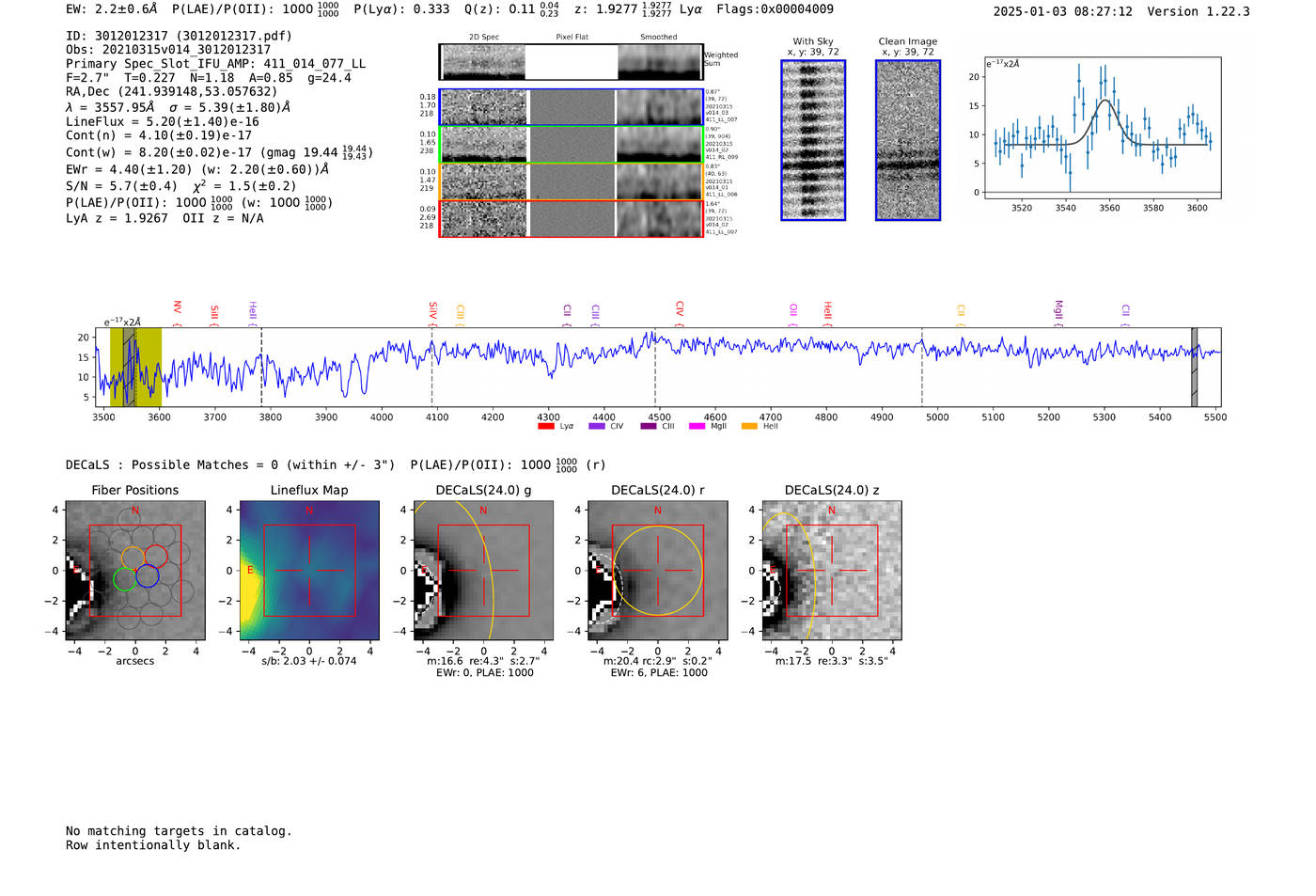Click the 2025-01-03 08:27:12 timestamp
The image size is (1316, 896).
click(1062, 11)
